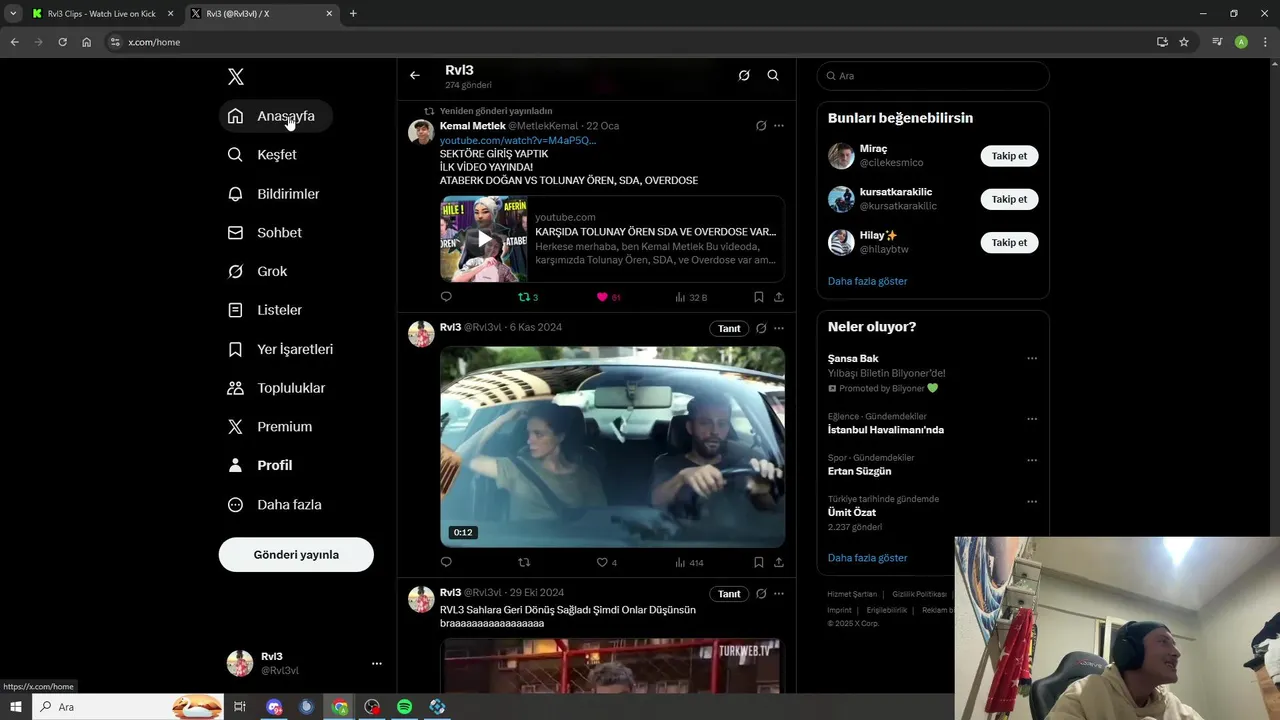Viewport: 1280px width, 720px height.
Task: Click Grok icon on 6 Kas 2024 post
Action: pos(761,328)
